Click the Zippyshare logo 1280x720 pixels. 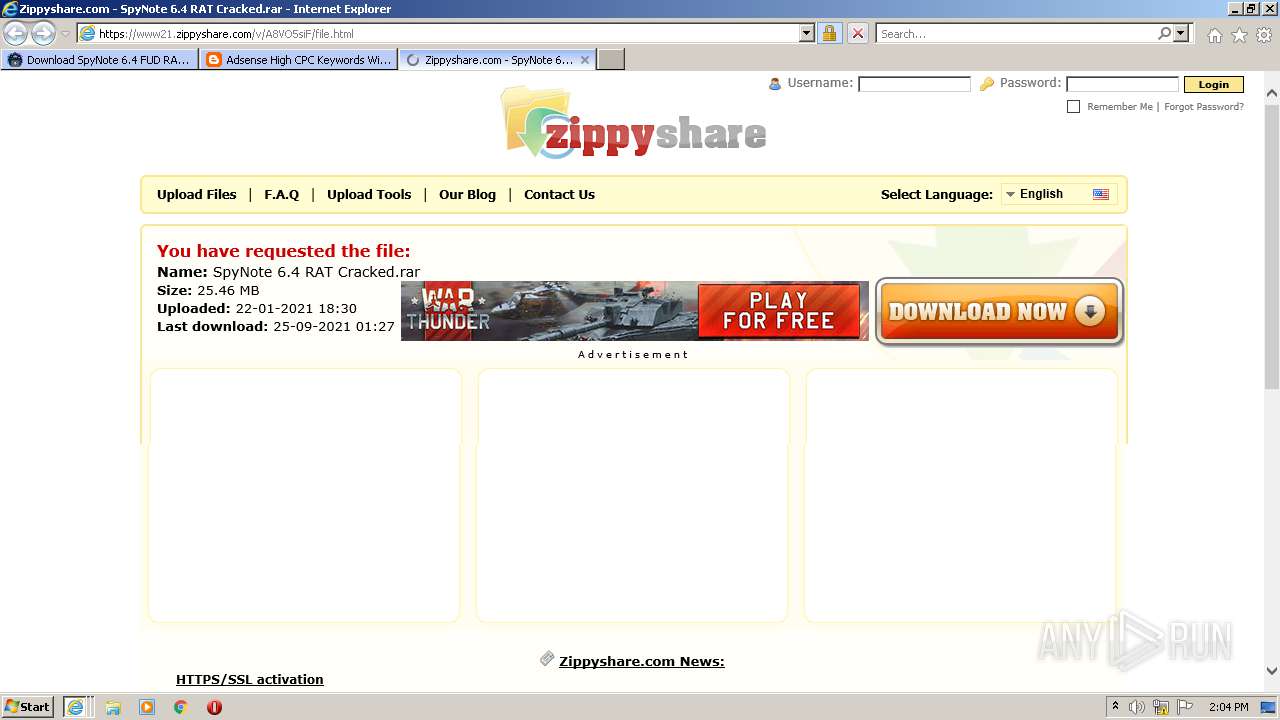634,123
